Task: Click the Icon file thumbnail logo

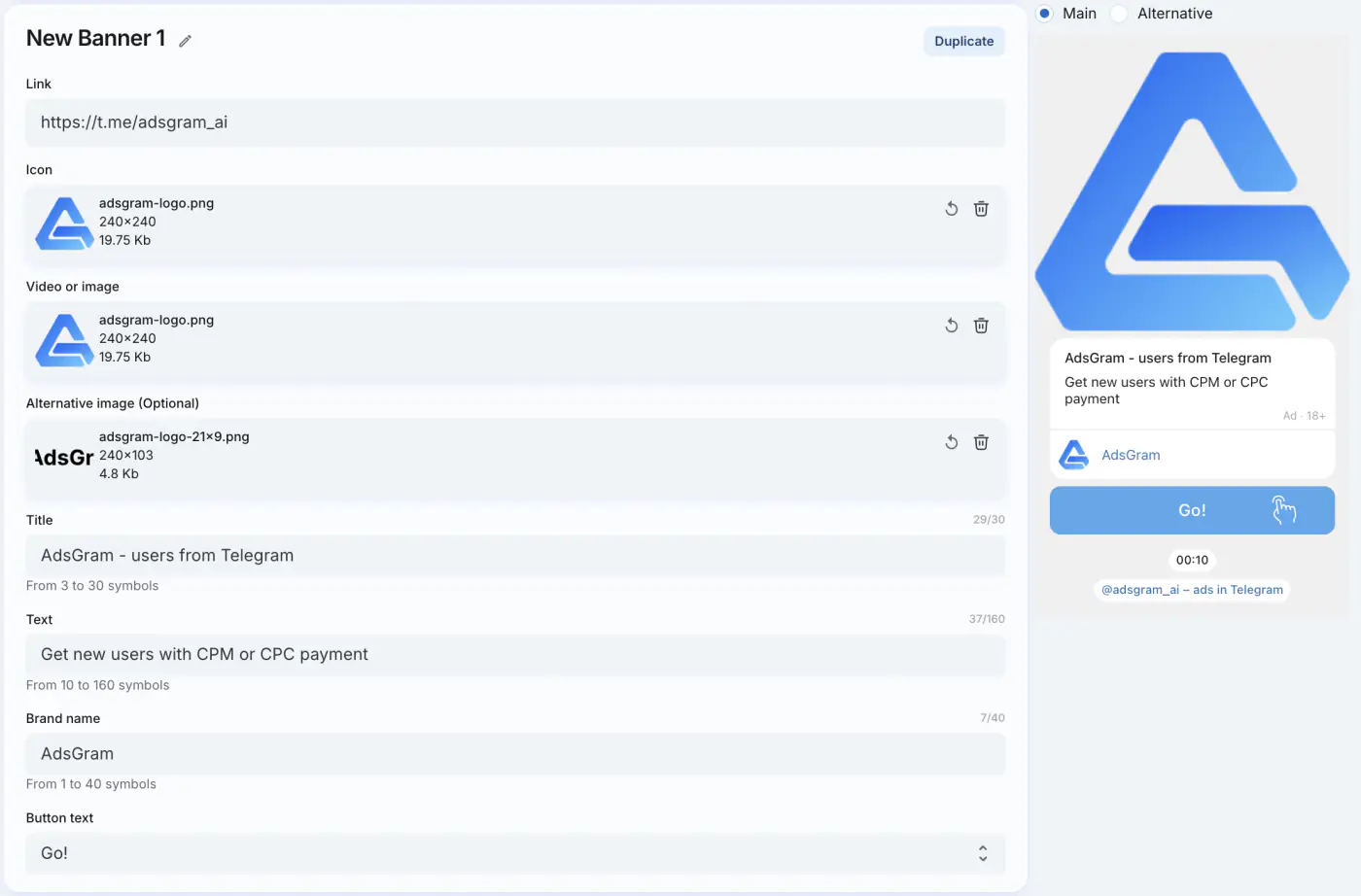Action: coord(64,224)
